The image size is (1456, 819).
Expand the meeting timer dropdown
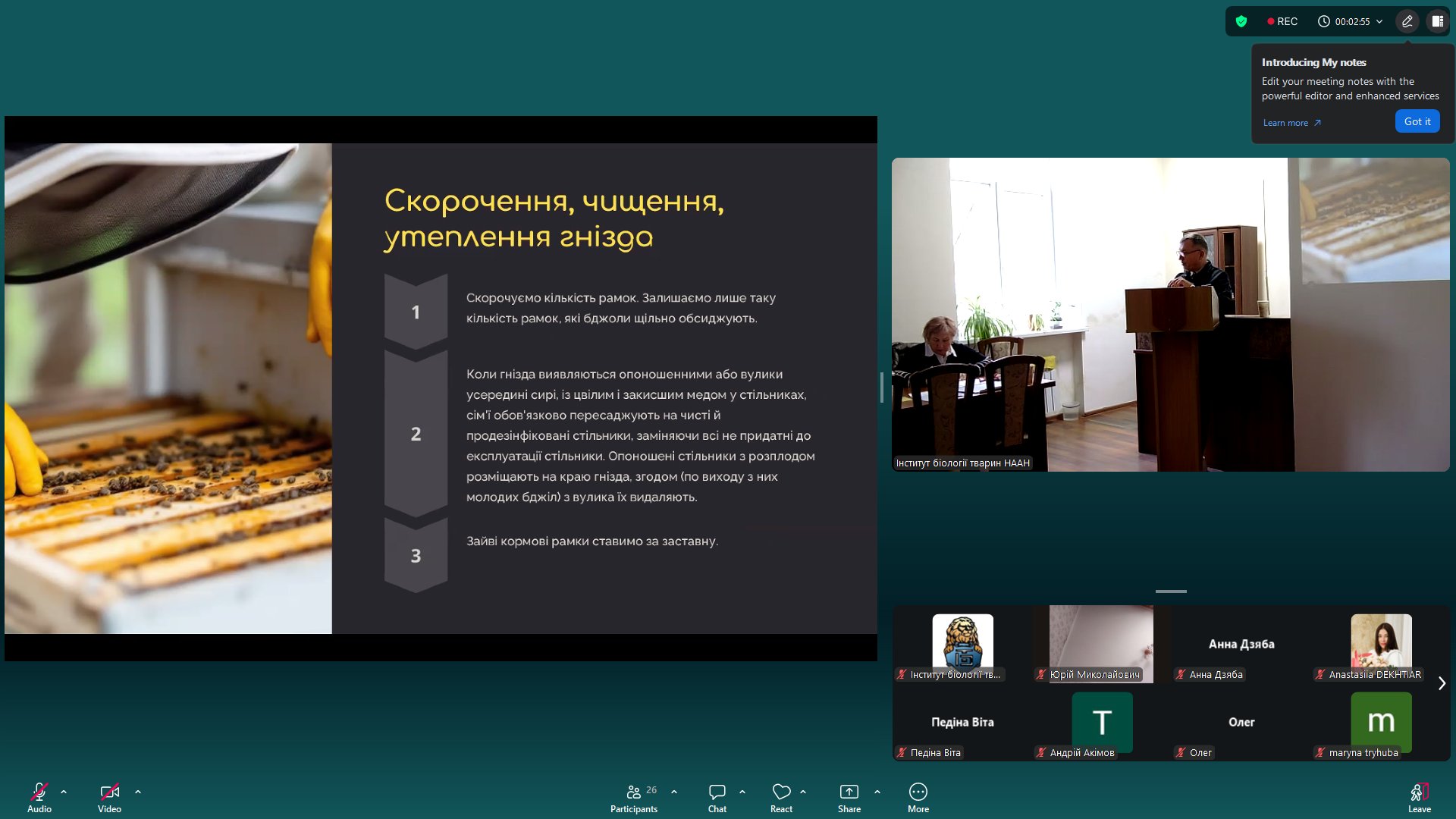point(1379,21)
